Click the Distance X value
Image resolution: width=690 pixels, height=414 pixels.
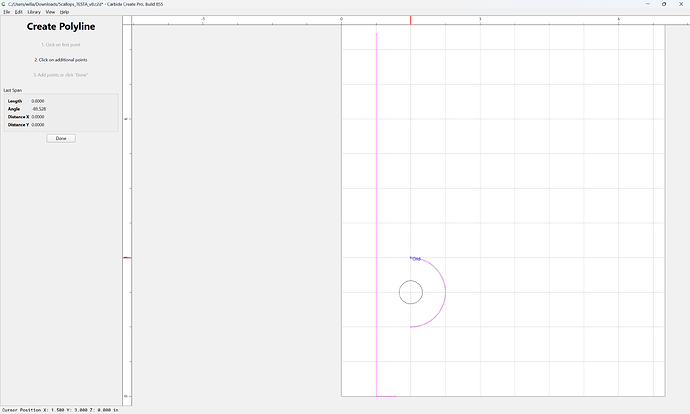tap(38, 117)
